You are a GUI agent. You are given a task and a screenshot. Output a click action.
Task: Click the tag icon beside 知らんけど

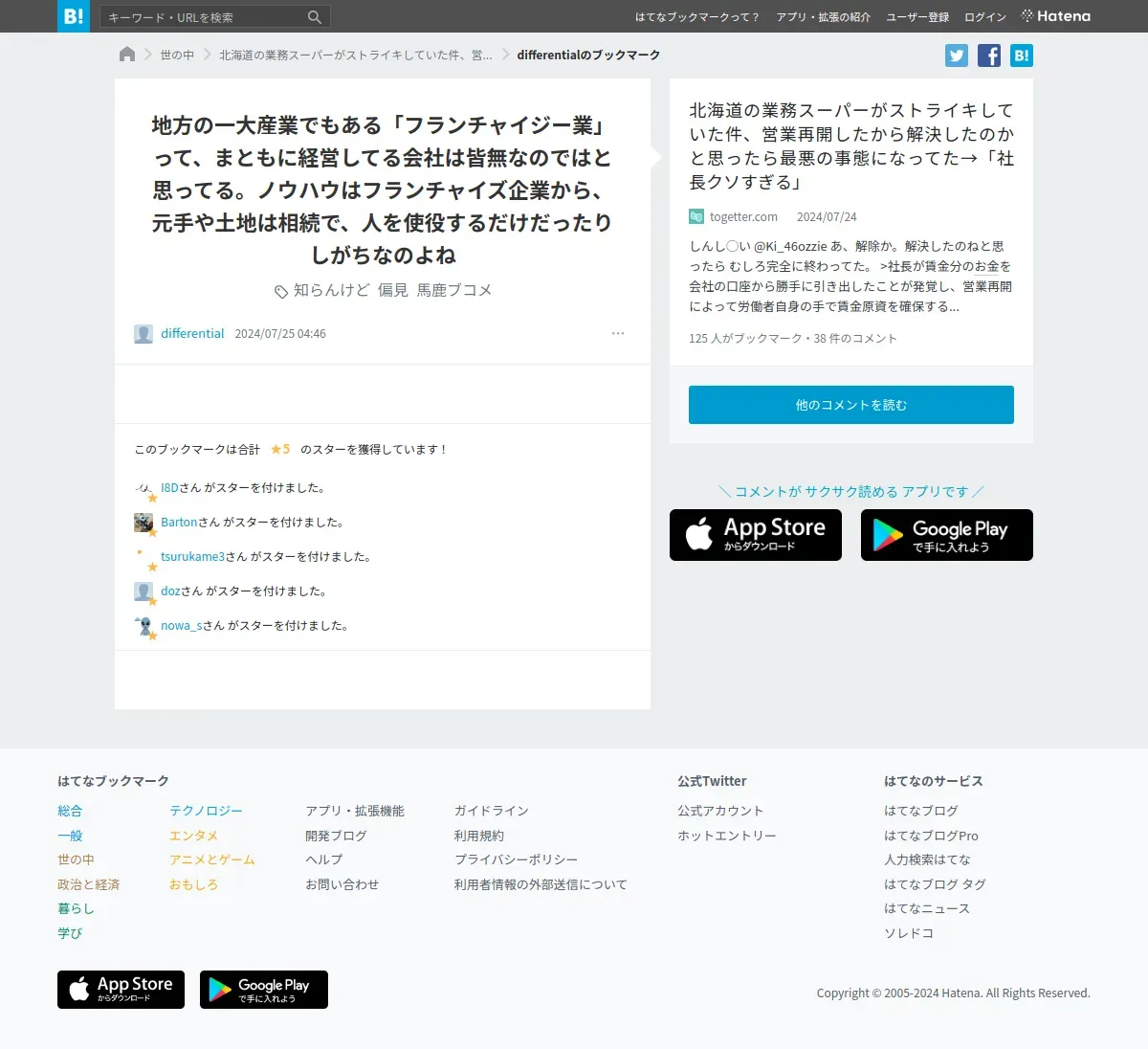coord(281,291)
